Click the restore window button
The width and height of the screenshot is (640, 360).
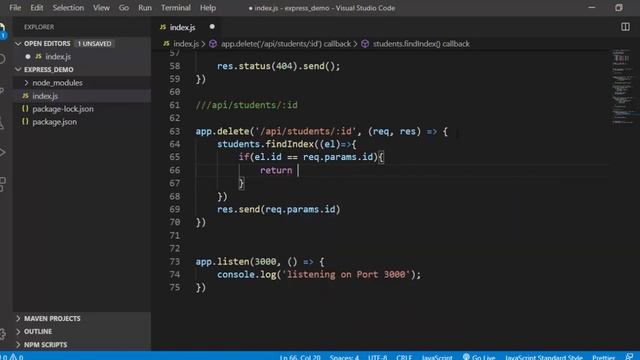tap(619, 8)
